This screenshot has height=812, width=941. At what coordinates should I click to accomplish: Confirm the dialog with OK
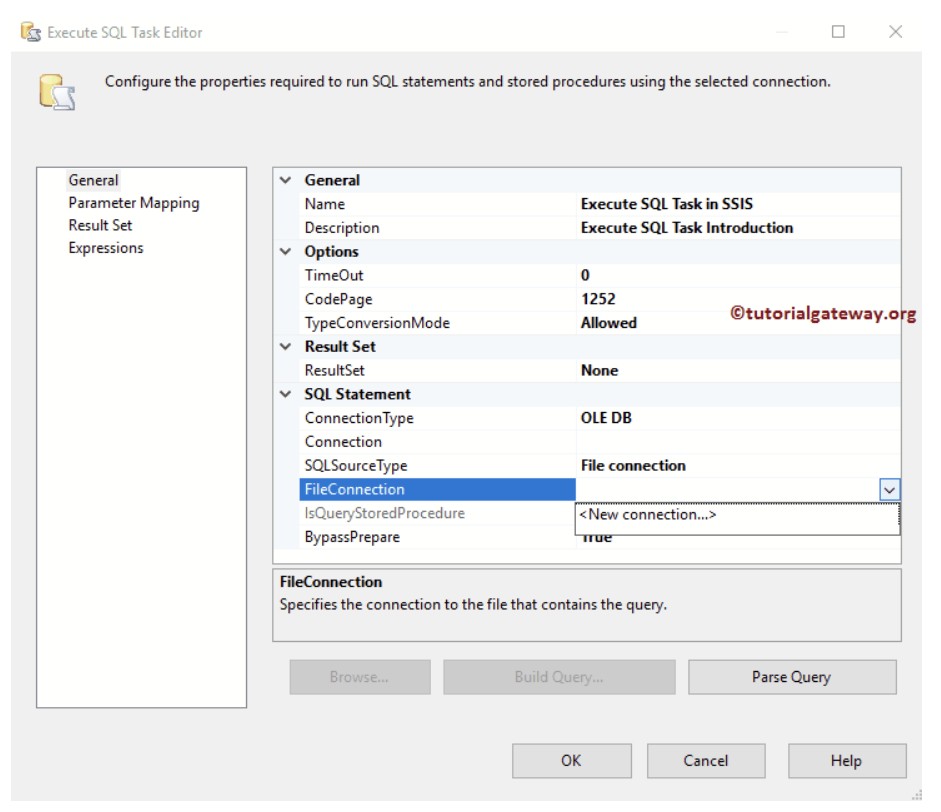click(x=571, y=760)
